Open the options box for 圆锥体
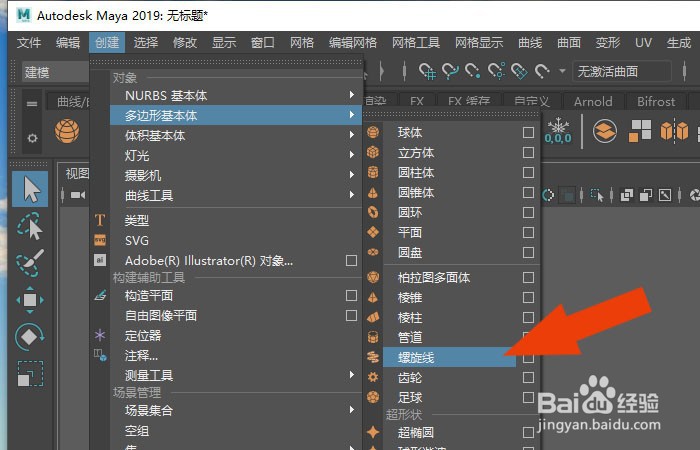 pyautogui.click(x=528, y=192)
